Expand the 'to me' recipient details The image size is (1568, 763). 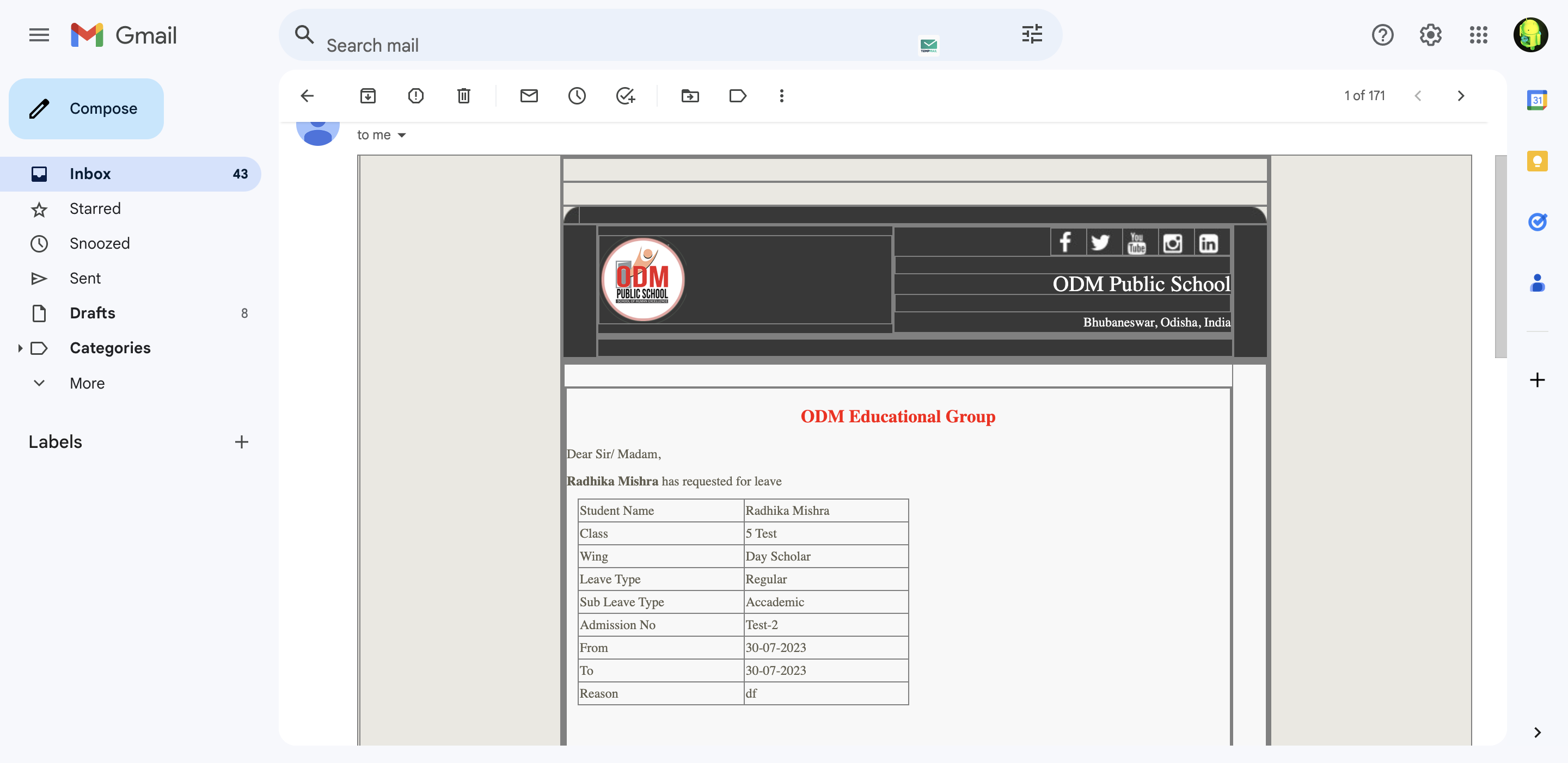pyautogui.click(x=401, y=135)
